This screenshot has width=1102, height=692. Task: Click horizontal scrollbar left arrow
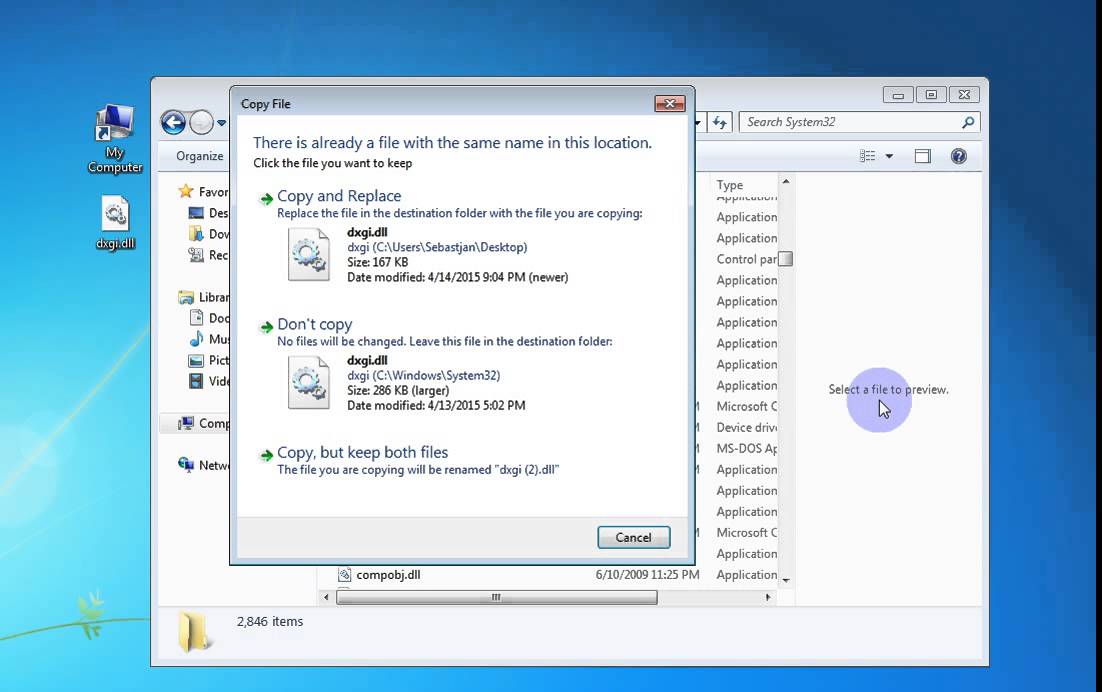pyautogui.click(x=325, y=597)
